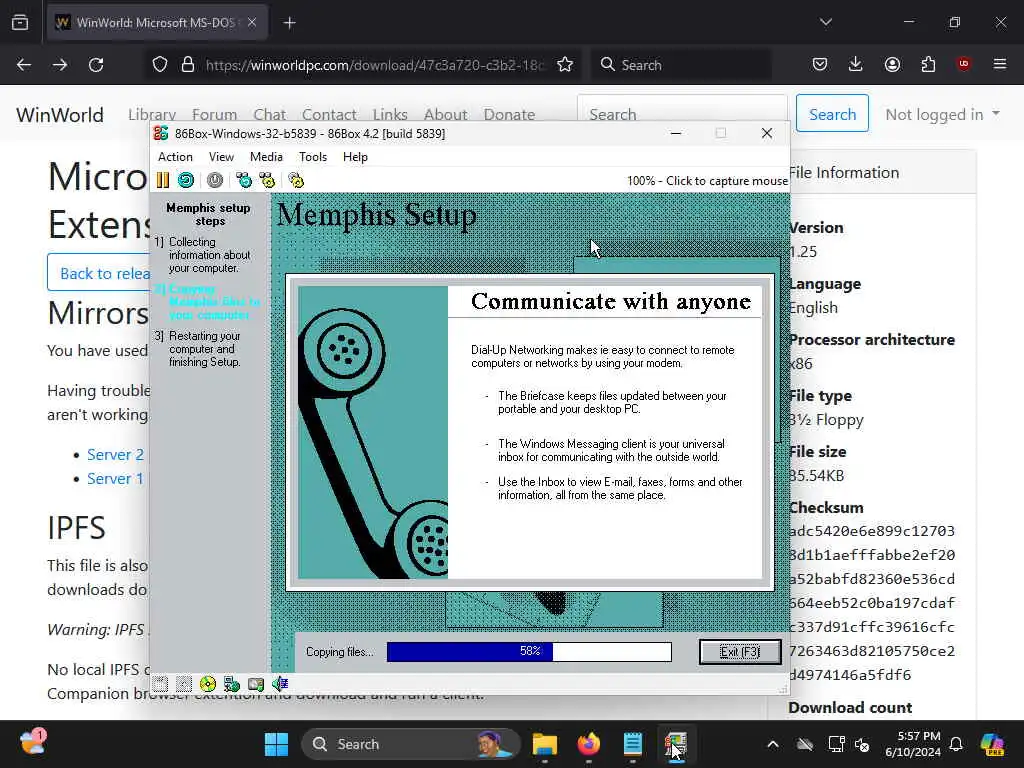This screenshot has height=768, width=1024.
Task: Open a new Firefox tab
Action: [x=289, y=23]
